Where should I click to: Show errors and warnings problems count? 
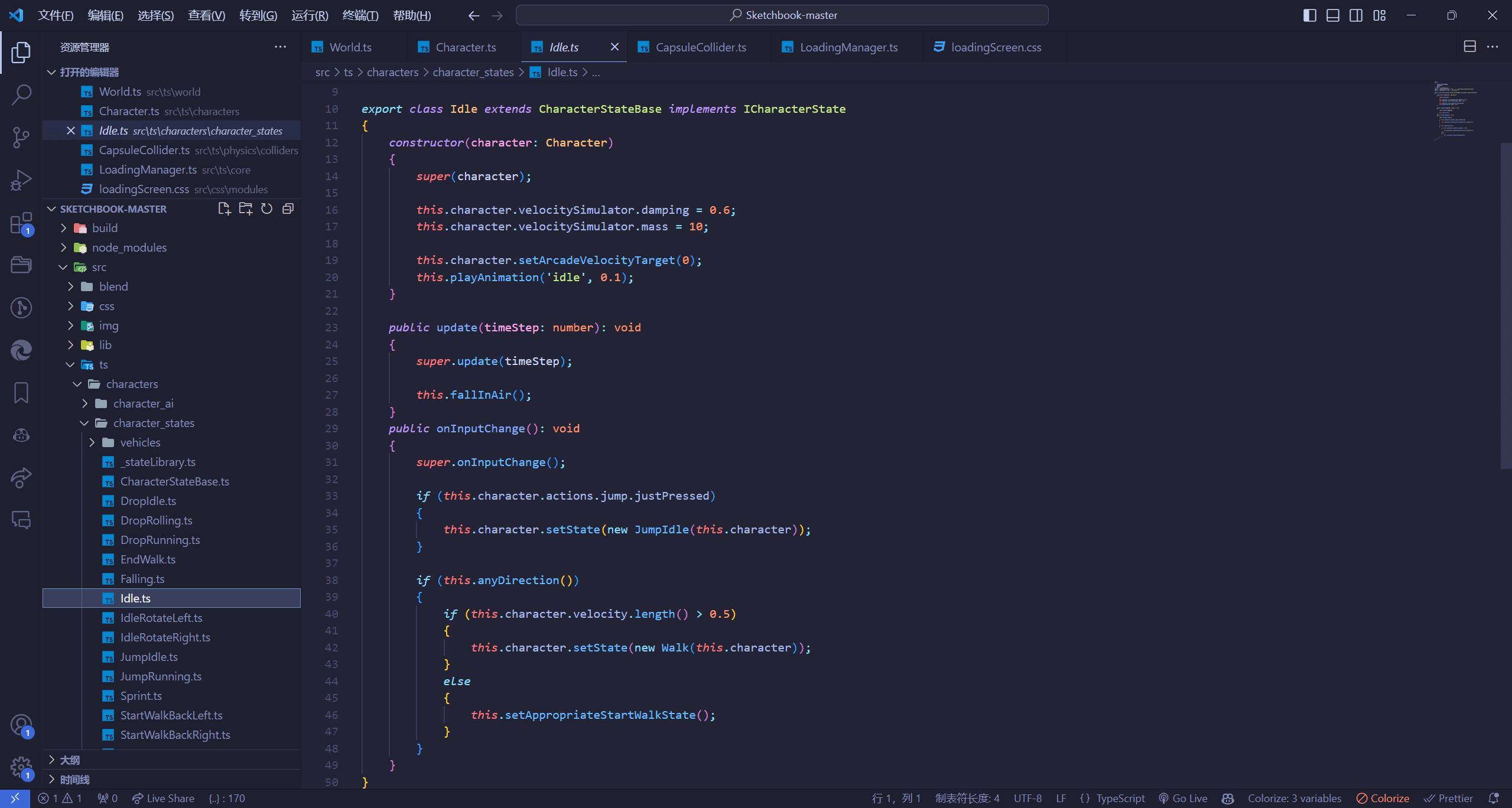60,798
